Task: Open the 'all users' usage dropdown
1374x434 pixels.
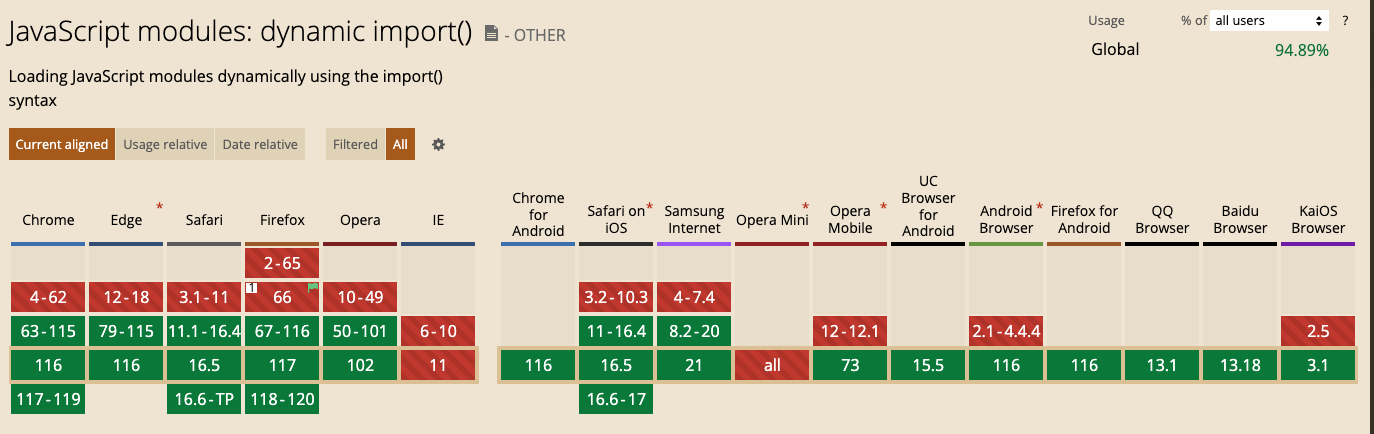Action: (x=1269, y=20)
